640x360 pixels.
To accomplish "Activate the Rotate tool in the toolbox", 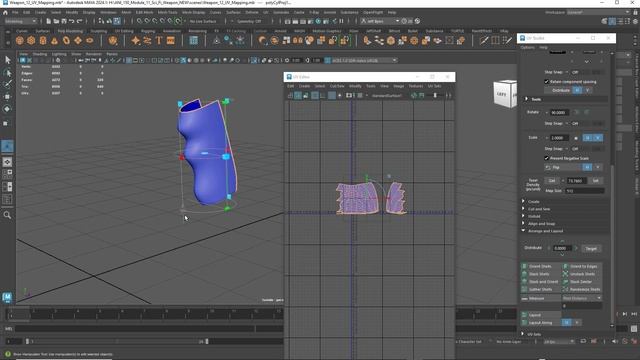I will pos(7,109).
